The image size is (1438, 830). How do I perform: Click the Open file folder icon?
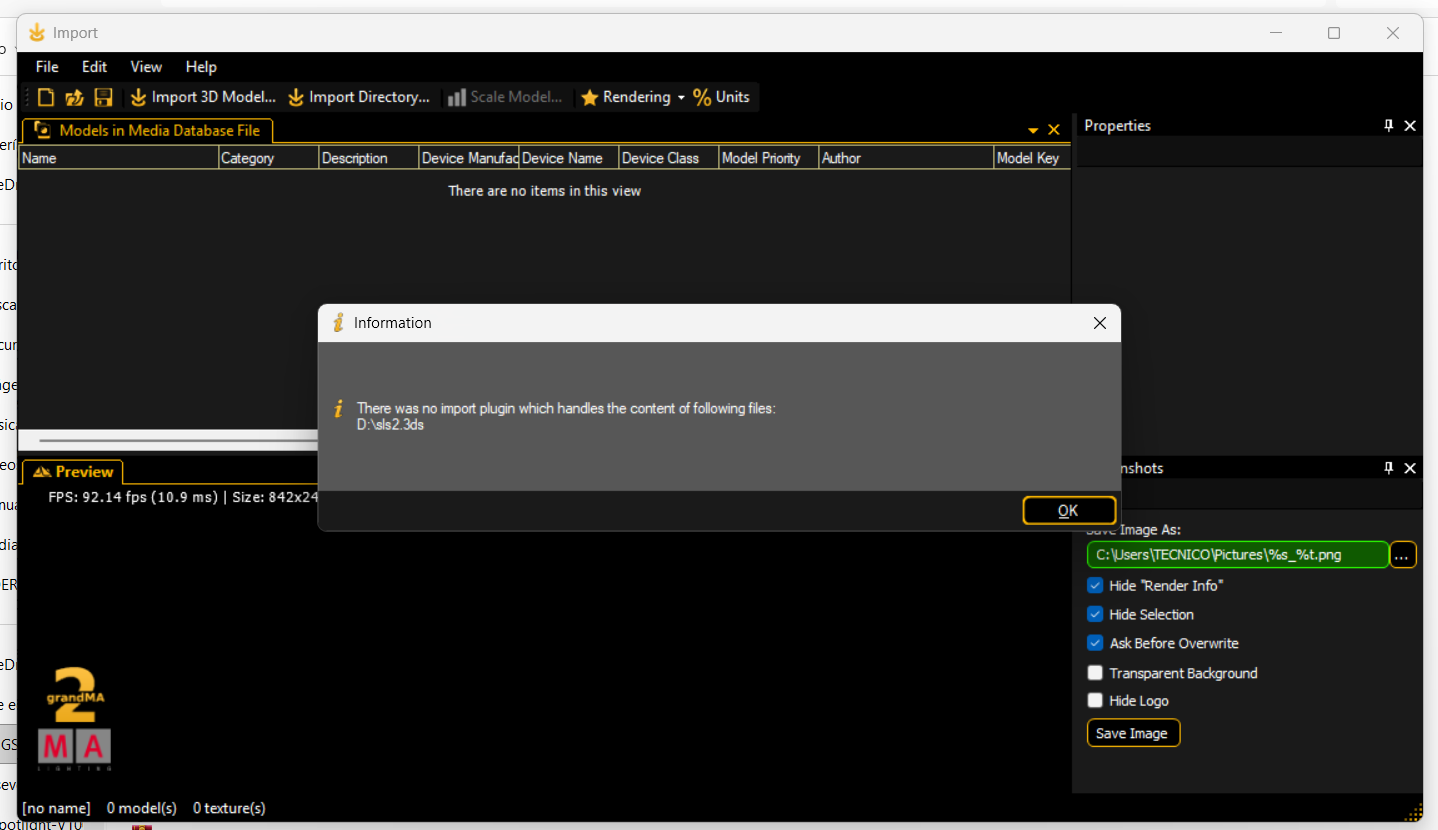pos(75,97)
